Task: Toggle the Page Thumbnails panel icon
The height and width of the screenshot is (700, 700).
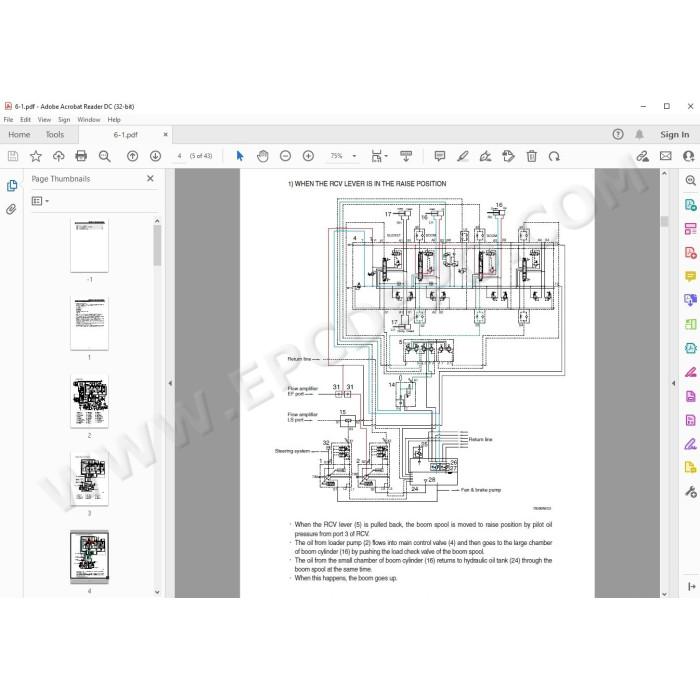Action: point(12,186)
